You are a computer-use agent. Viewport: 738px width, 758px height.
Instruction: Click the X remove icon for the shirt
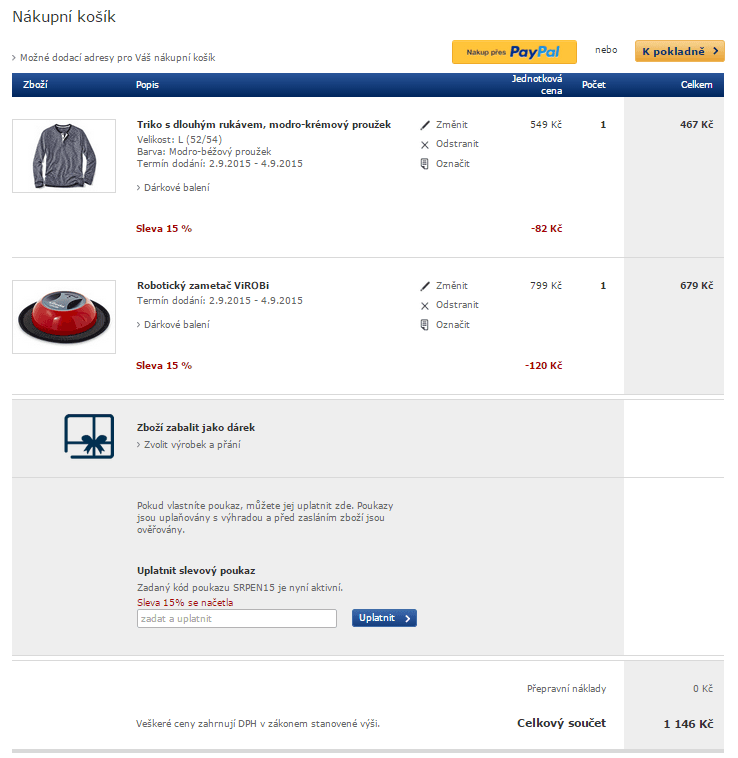click(425, 145)
